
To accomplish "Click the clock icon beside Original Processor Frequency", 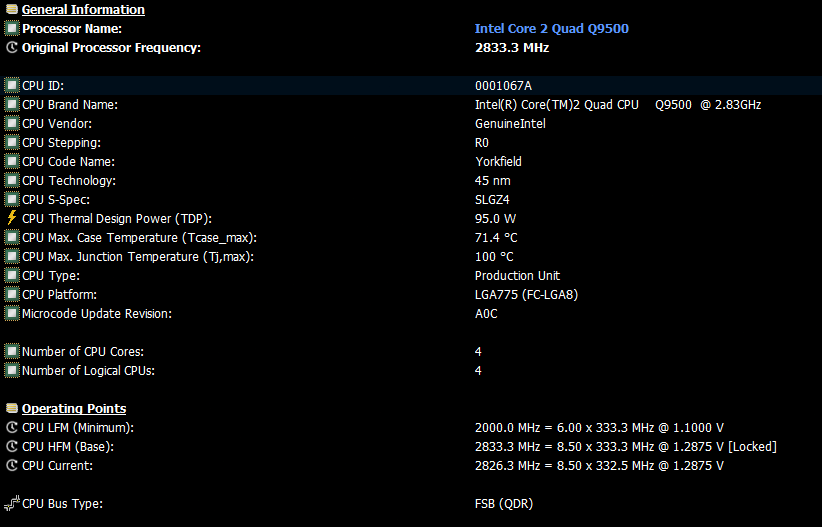I will 12,47.
